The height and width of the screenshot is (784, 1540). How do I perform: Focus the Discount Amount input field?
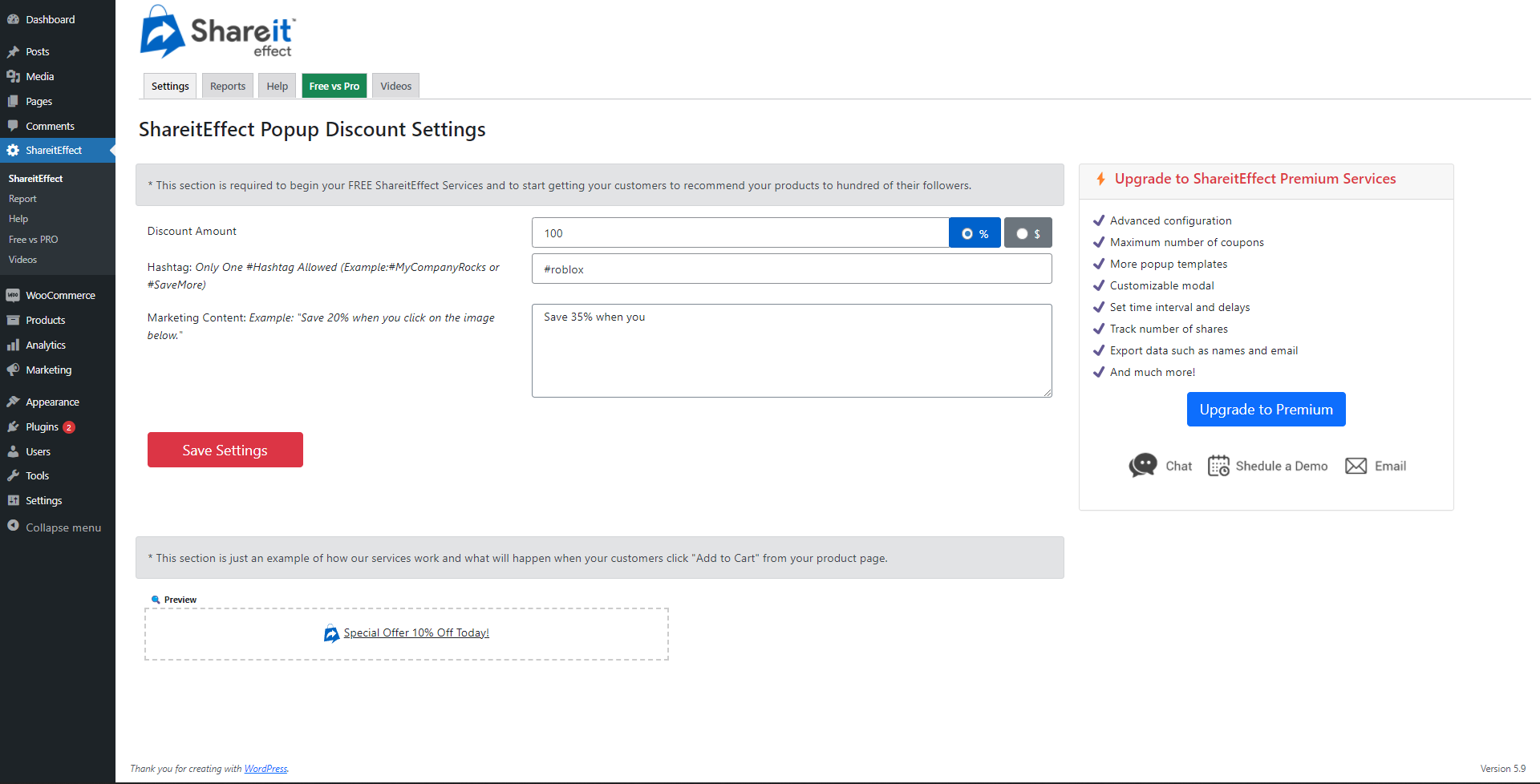tap(740, 232)
